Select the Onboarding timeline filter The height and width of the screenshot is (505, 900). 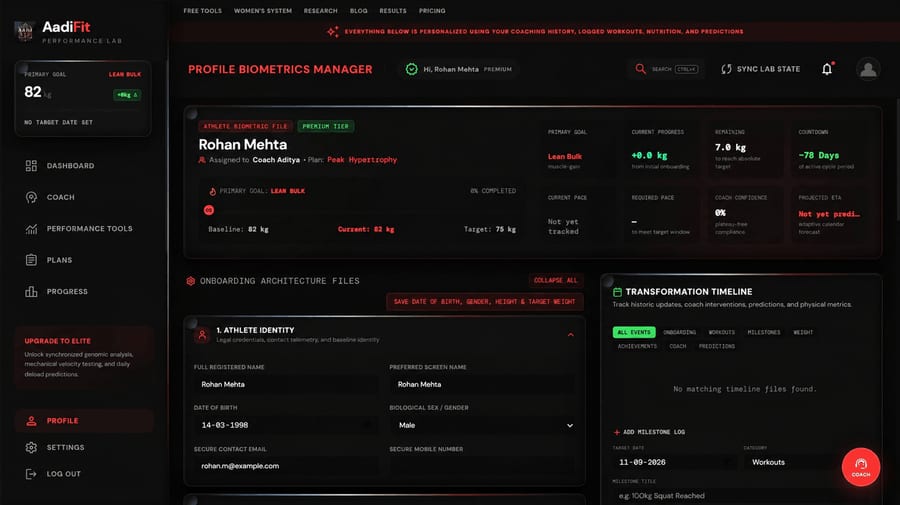tap(680, 332)
